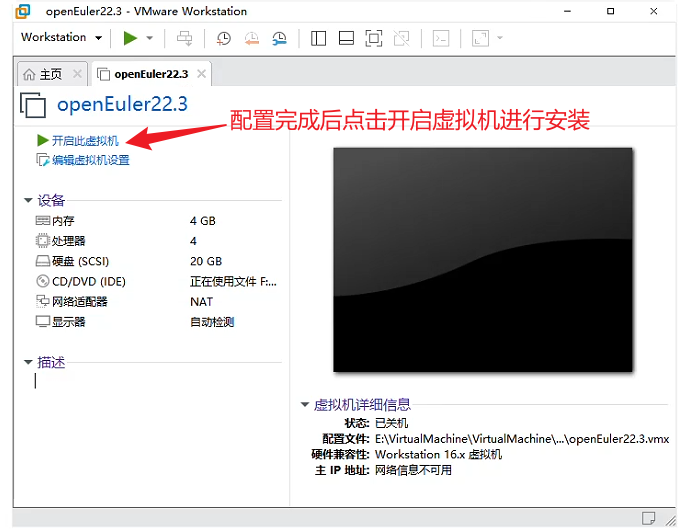The image size is (686, 529).
Task: Click the config file path openEuler22.3.vmx
Action: pos(522,439)
